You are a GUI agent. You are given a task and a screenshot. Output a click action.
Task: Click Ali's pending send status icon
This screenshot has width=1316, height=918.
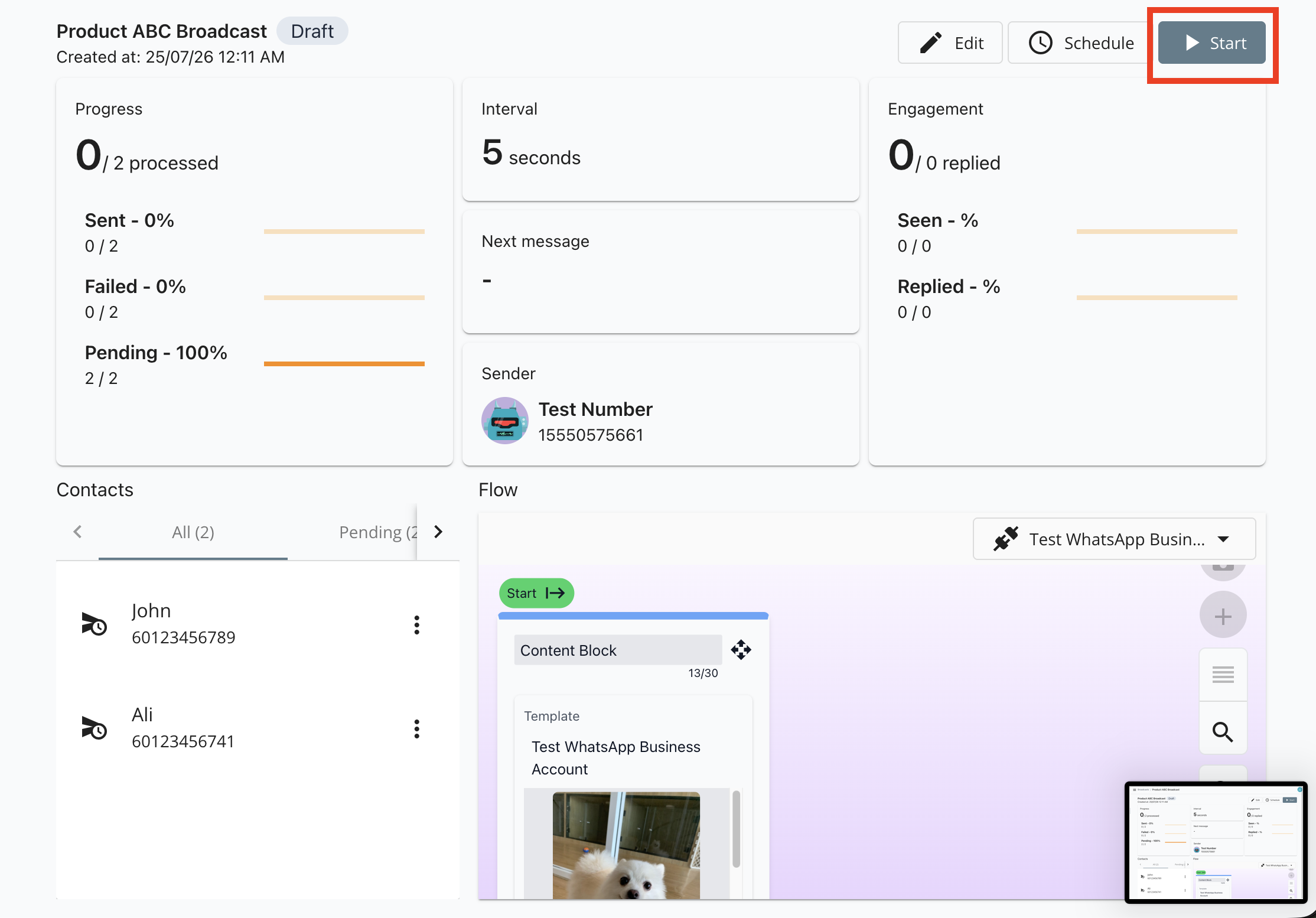pyautogui.click(x=94, y=728)
